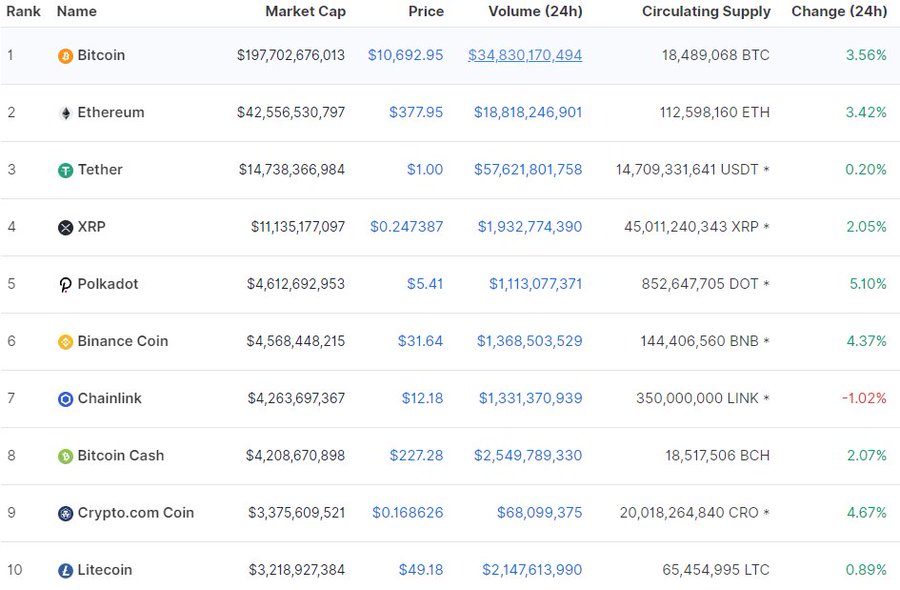The height and width of the screenshot is (590, 900).
Task: Open the Chainlink coin page link
Action: [110, 398]
